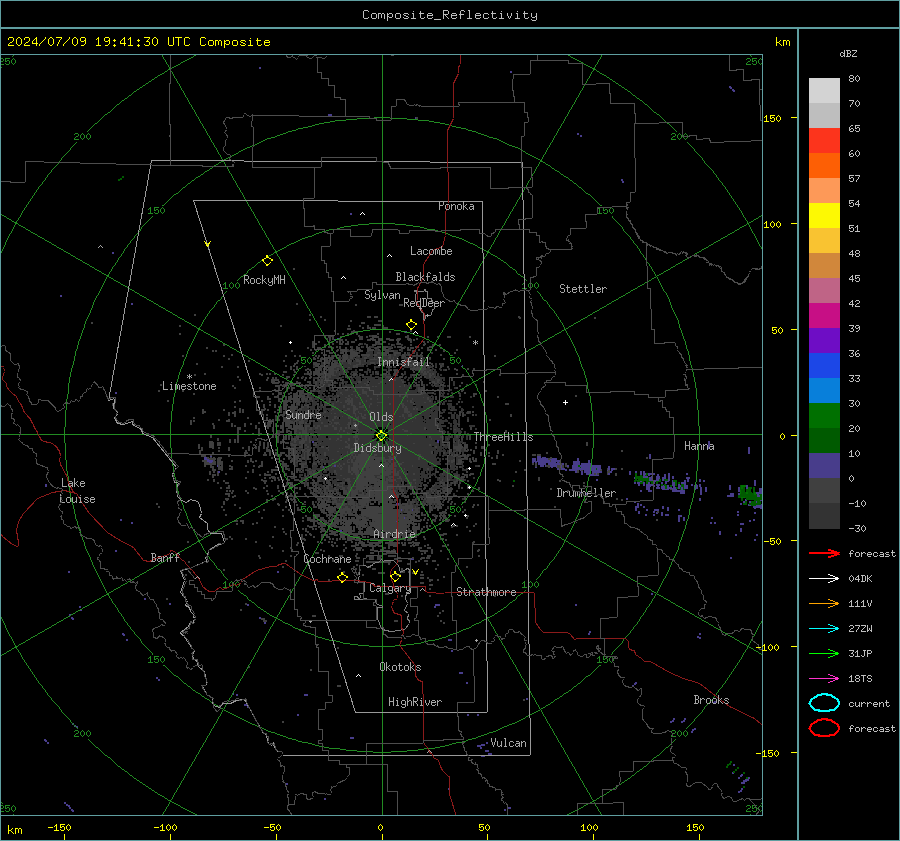Click the Brooks city label
This screenshot has width=900, height=841.
coord(711,700)
